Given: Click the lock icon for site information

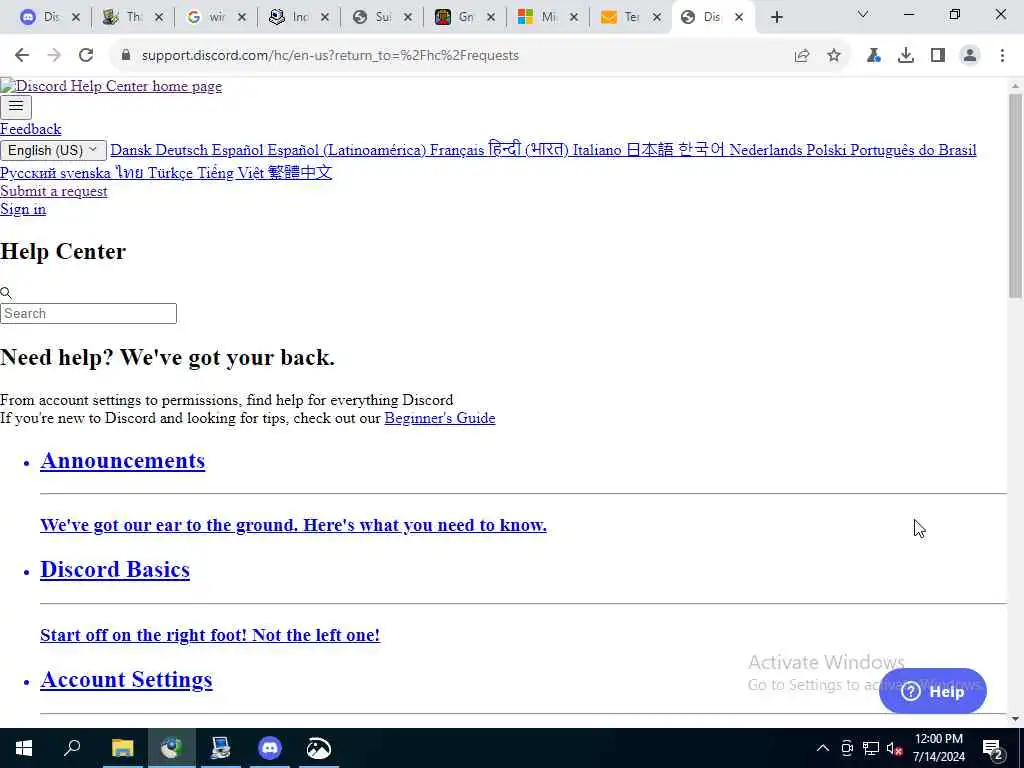Looking at the screenshot, I should [x=126, y=56].
